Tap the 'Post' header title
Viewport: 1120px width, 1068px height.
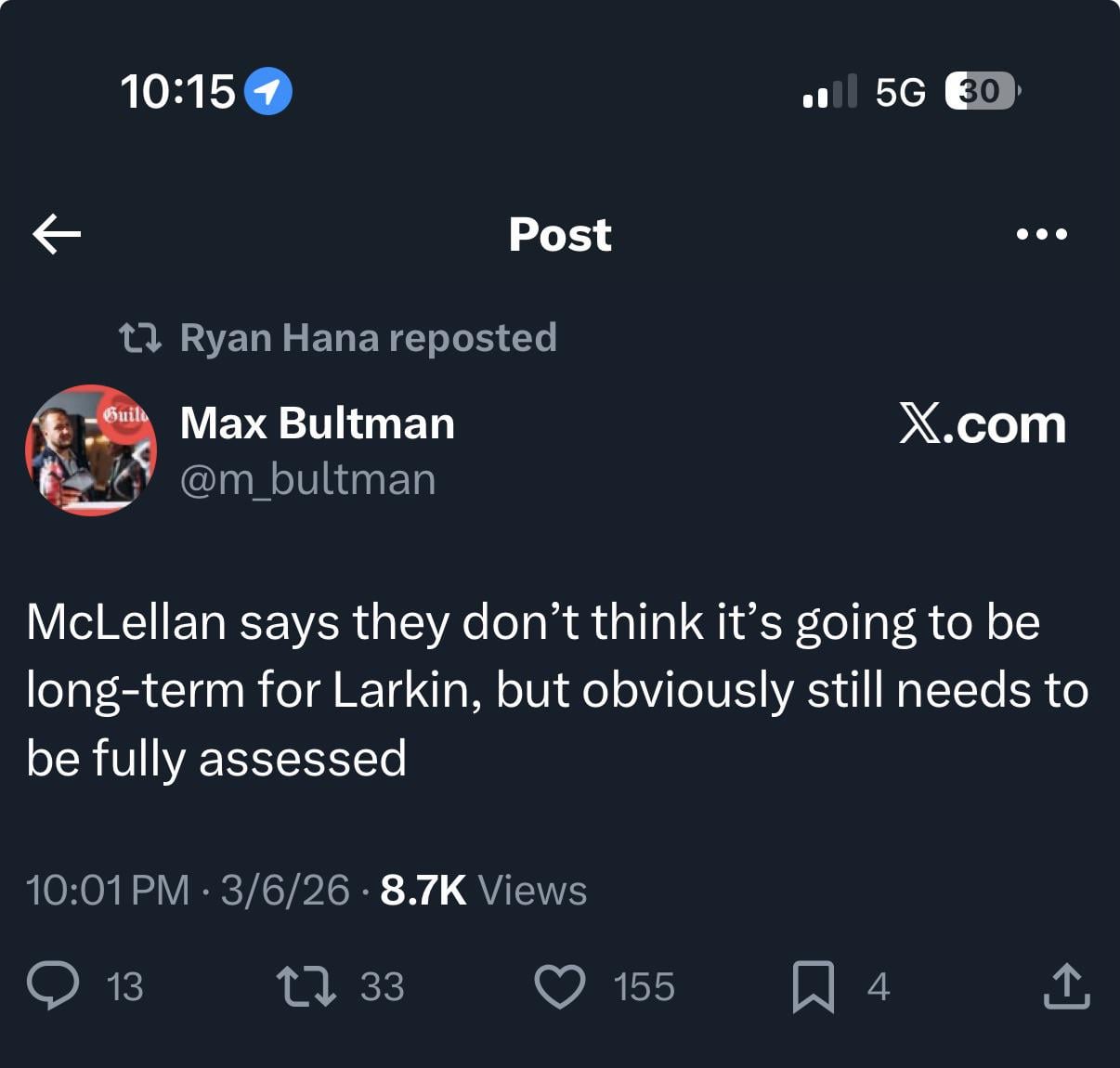(x=560, y=234)
